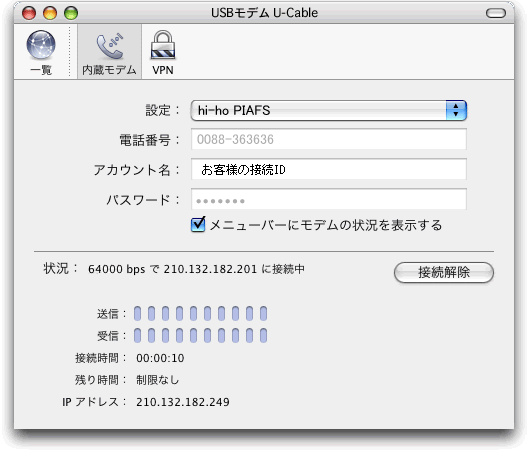Click the アカウント名 account name field
The width and height of the screenshot is (528, 452).
[329, 169]
